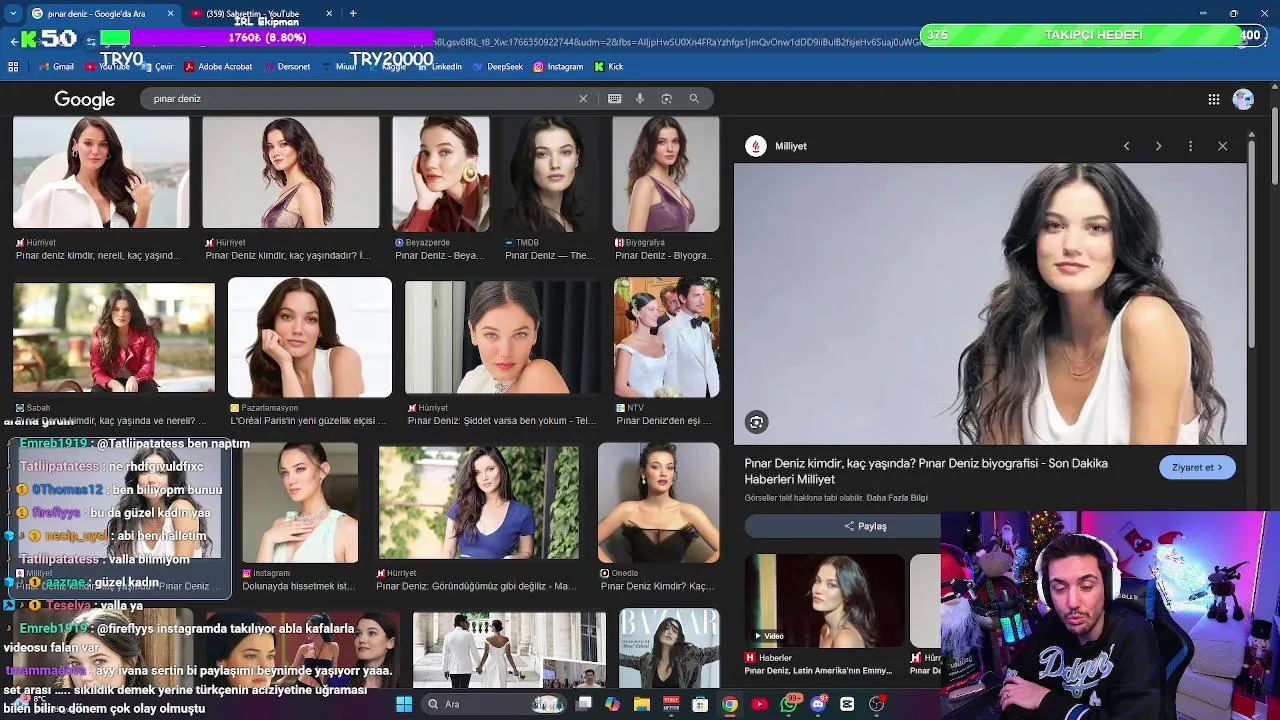Open the Bazaar magazine cover image result
The height and width of the screenshot is (720, 1280).
[x=669, y=648]
